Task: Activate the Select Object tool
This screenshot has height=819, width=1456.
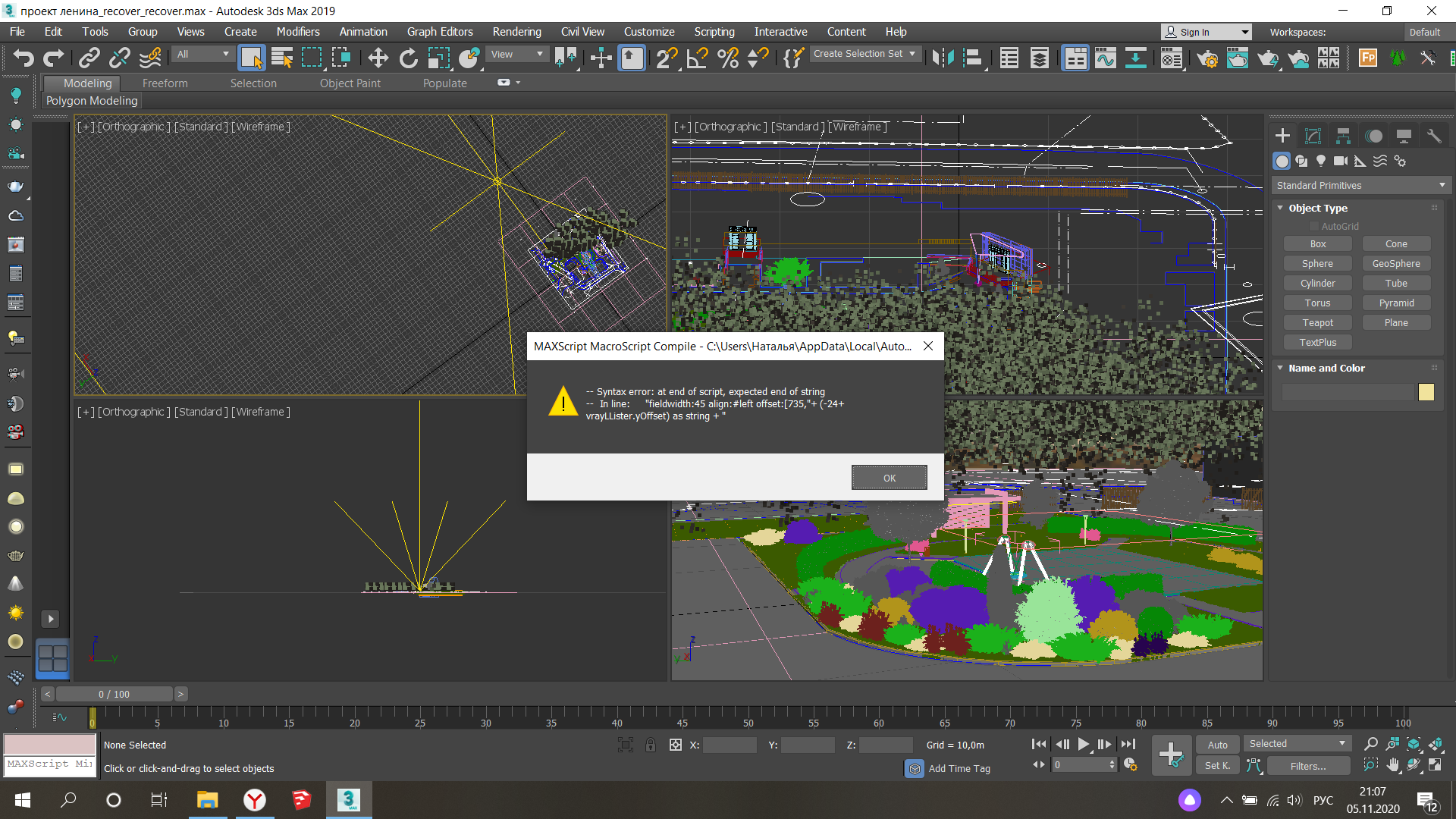Action: [x=251, y=58]
